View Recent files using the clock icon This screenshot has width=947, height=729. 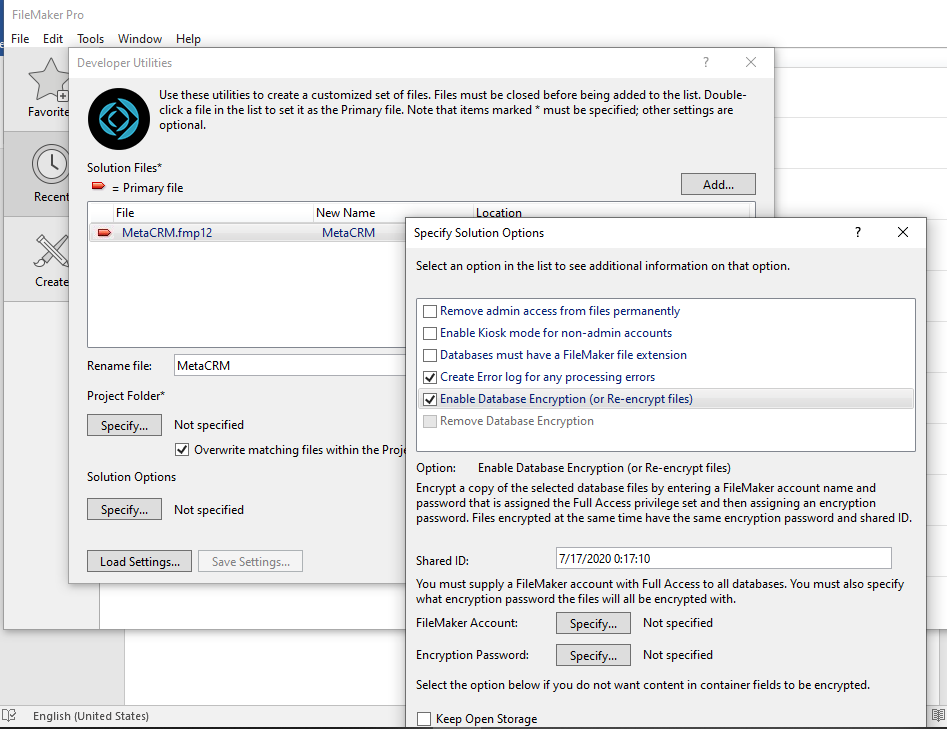pyautogui.click(x=50, y=163)
